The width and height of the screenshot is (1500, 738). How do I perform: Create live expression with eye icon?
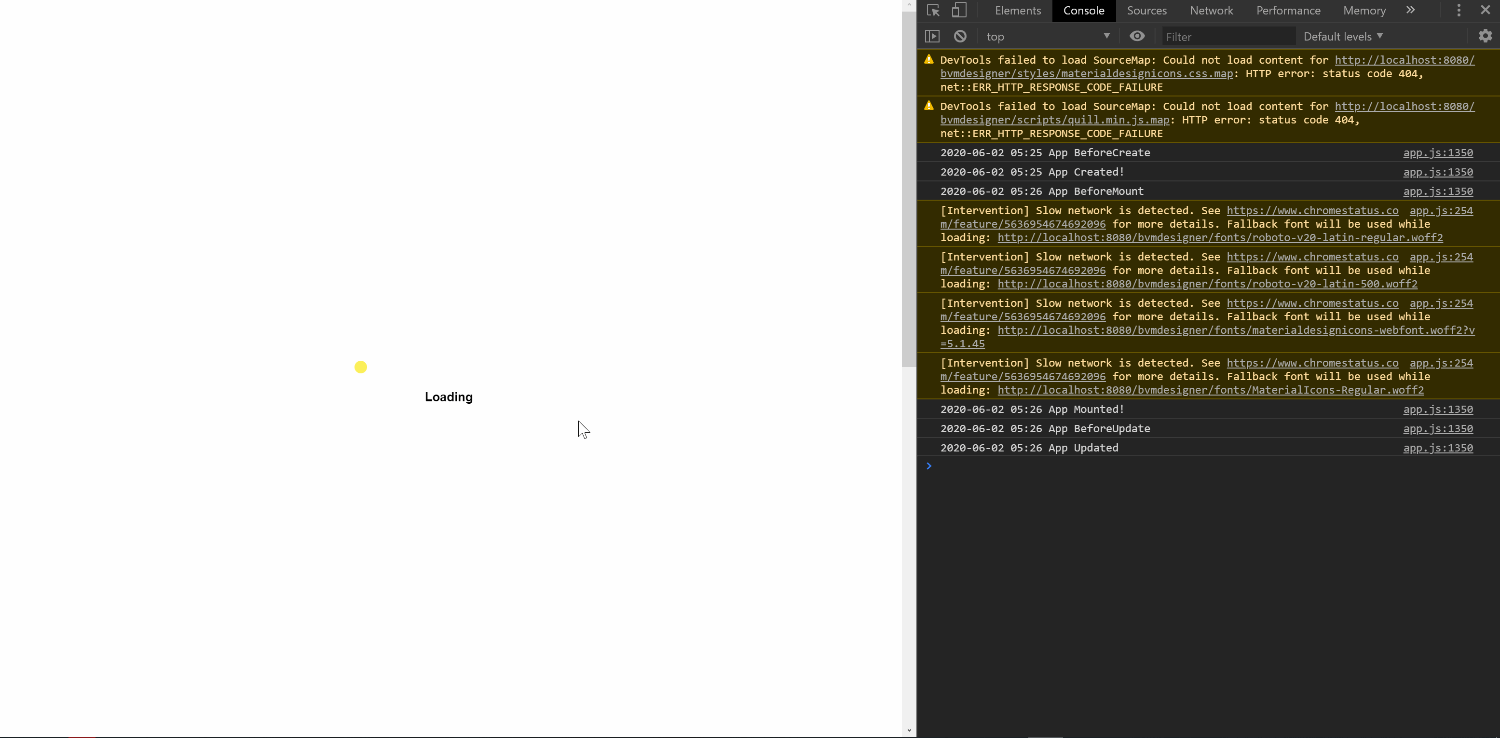[1137, 36]
